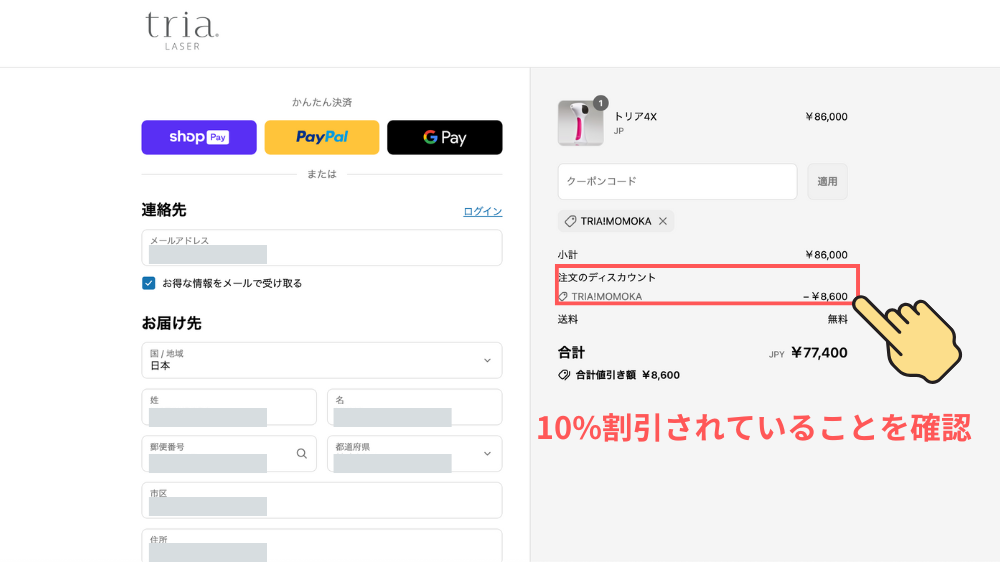Click the メールアドレス email field

pos(322,248)
